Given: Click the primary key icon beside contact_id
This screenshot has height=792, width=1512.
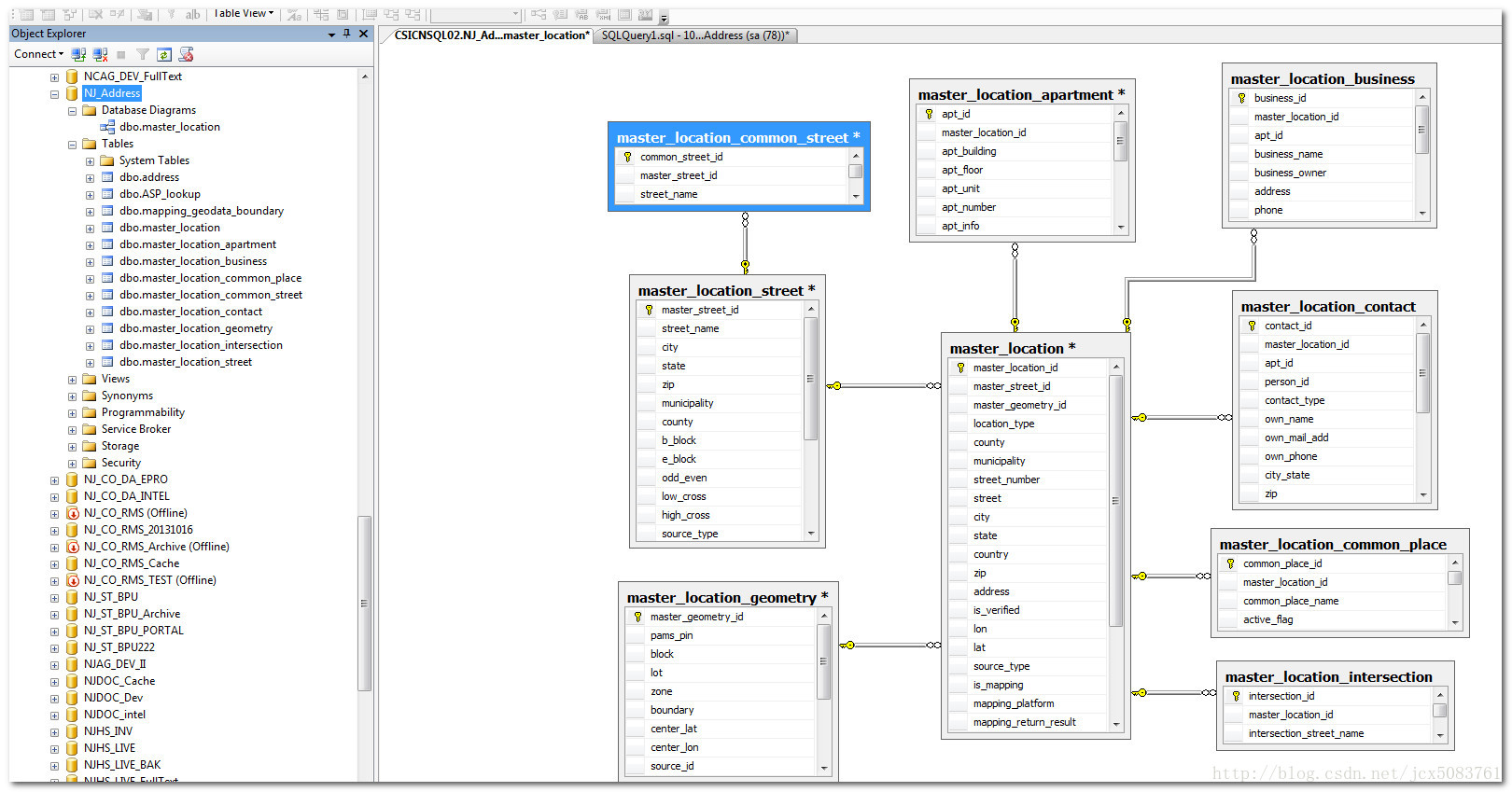Looking at the screenshot, I should click(x=1252, y=326).
